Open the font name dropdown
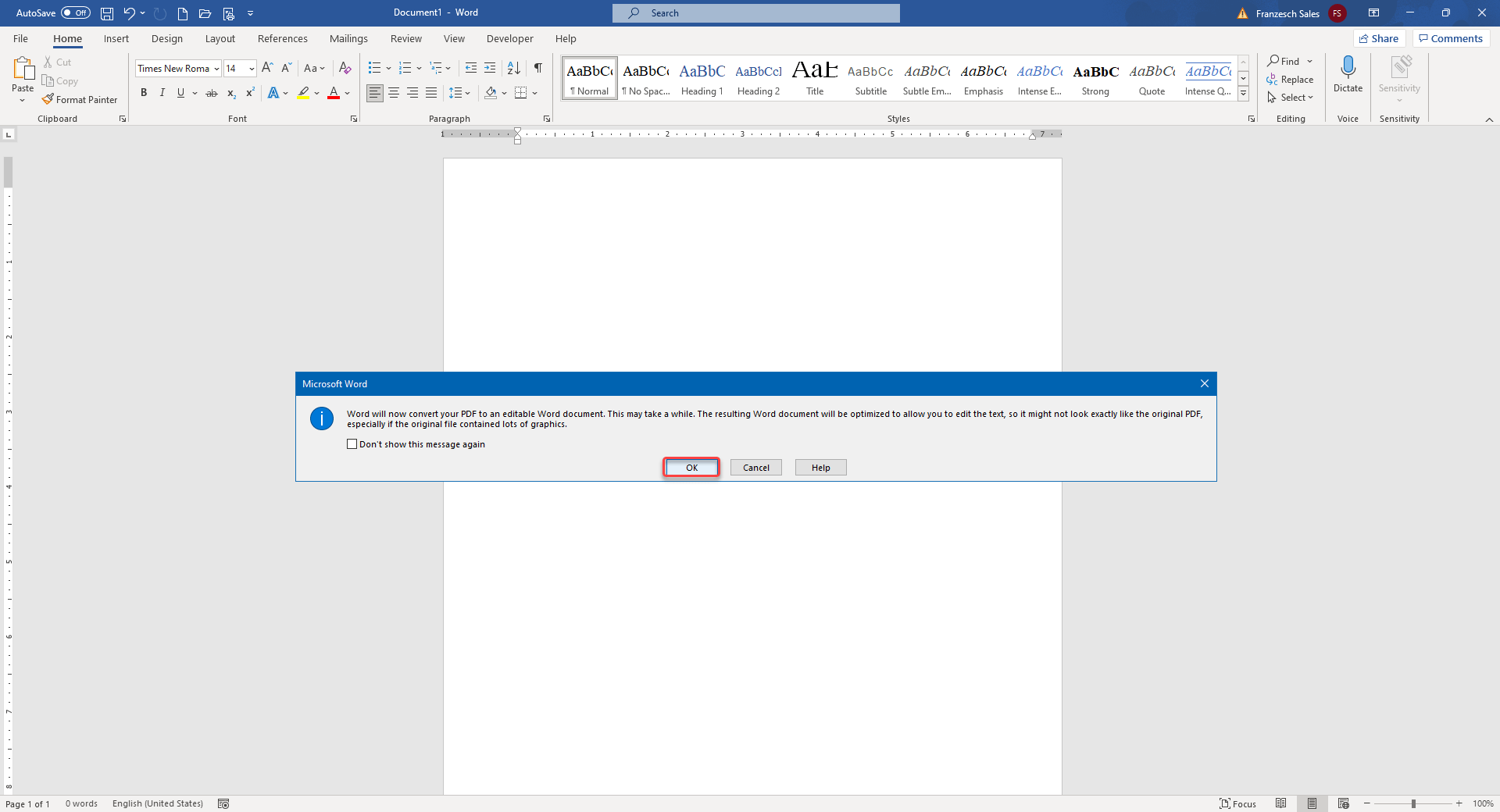Screen dimensions: 1500x812 pos(216,69)
